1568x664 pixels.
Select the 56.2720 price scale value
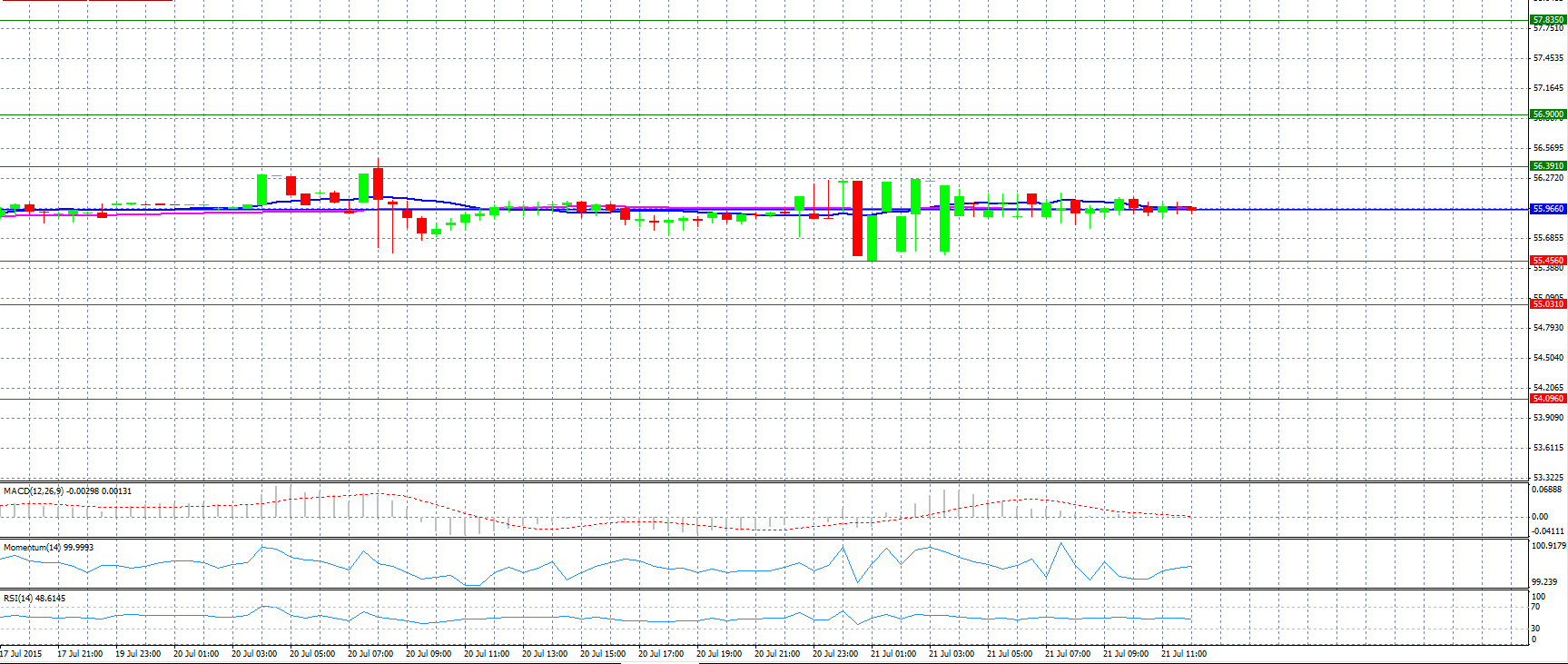1548,178
